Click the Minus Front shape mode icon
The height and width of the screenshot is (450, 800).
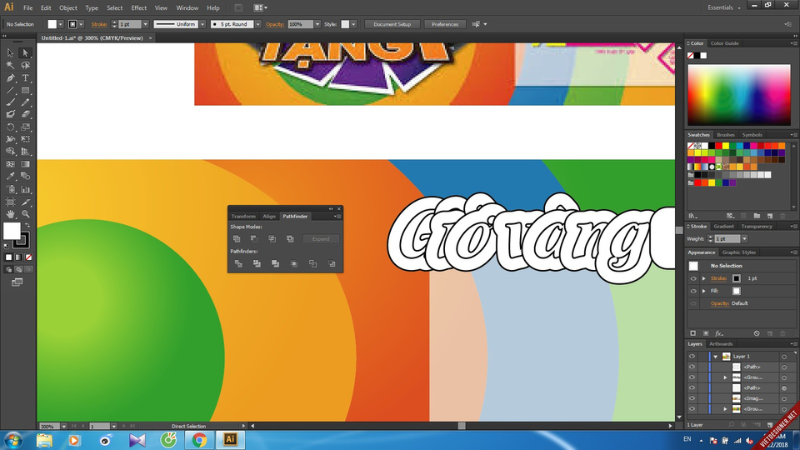click(254, 239)
